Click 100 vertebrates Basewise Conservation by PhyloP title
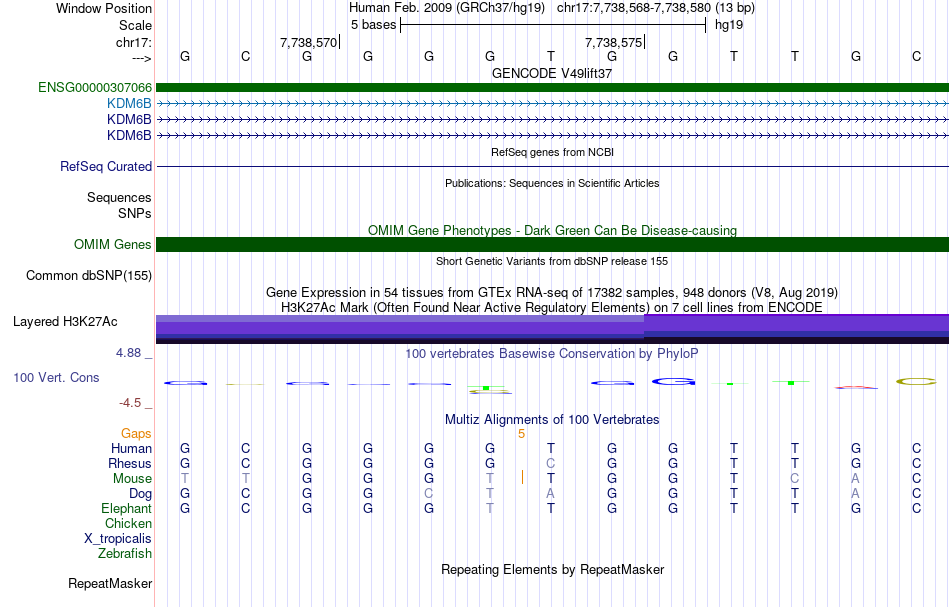The height and width of the screenshot is (607, 950). tap(552, 354)
